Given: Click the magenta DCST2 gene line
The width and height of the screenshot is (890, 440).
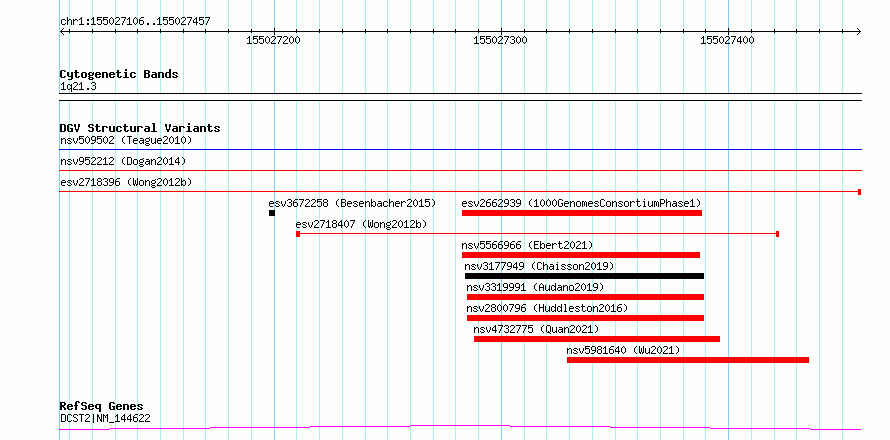Looking at the screenshot, I should coord(460,427).
